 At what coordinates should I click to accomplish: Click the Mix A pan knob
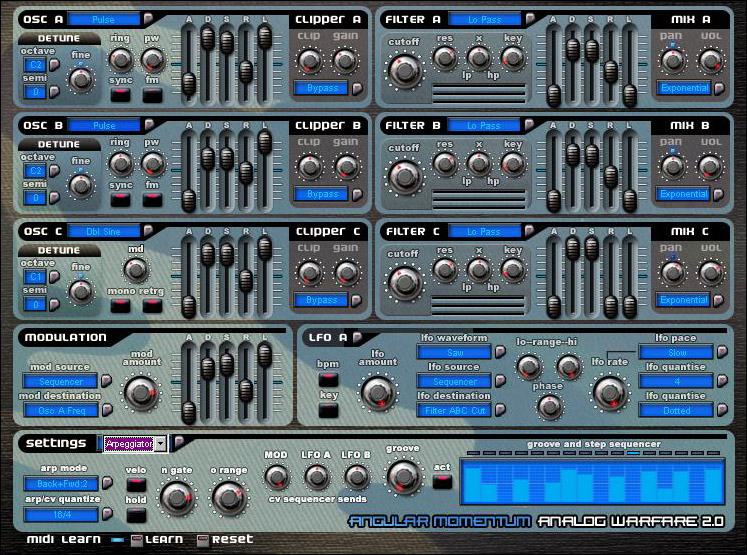point(672,61)
